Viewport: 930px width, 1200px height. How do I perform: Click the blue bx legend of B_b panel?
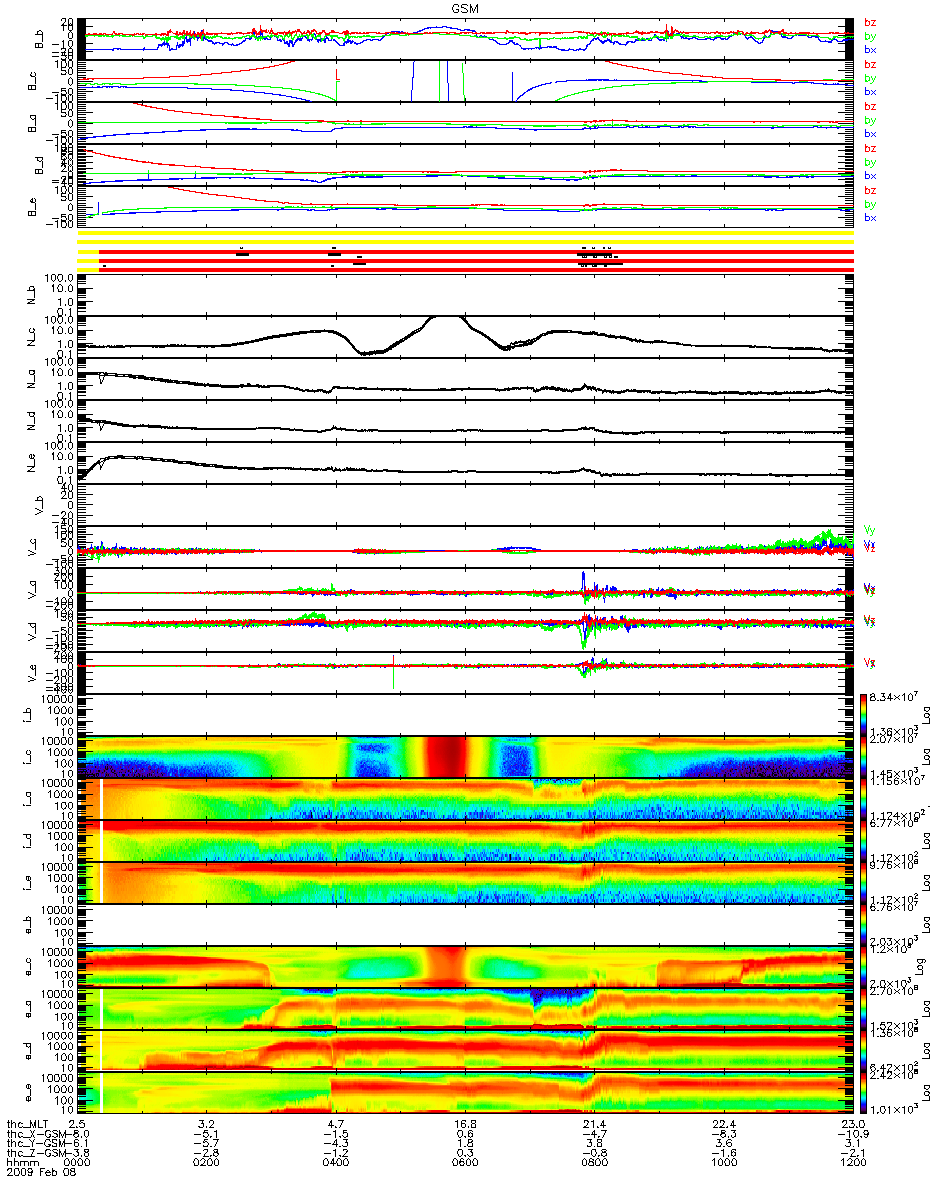(869, 49)
